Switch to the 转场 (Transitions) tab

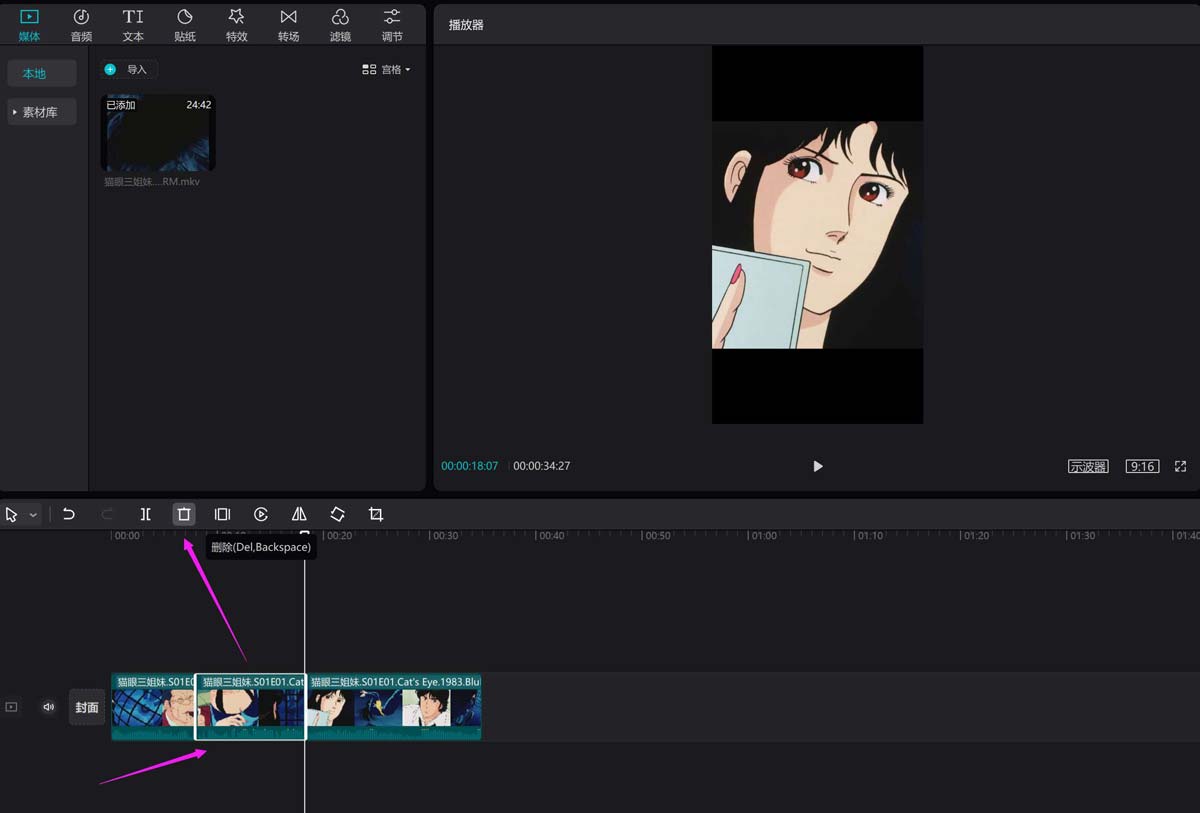point(288,25)
